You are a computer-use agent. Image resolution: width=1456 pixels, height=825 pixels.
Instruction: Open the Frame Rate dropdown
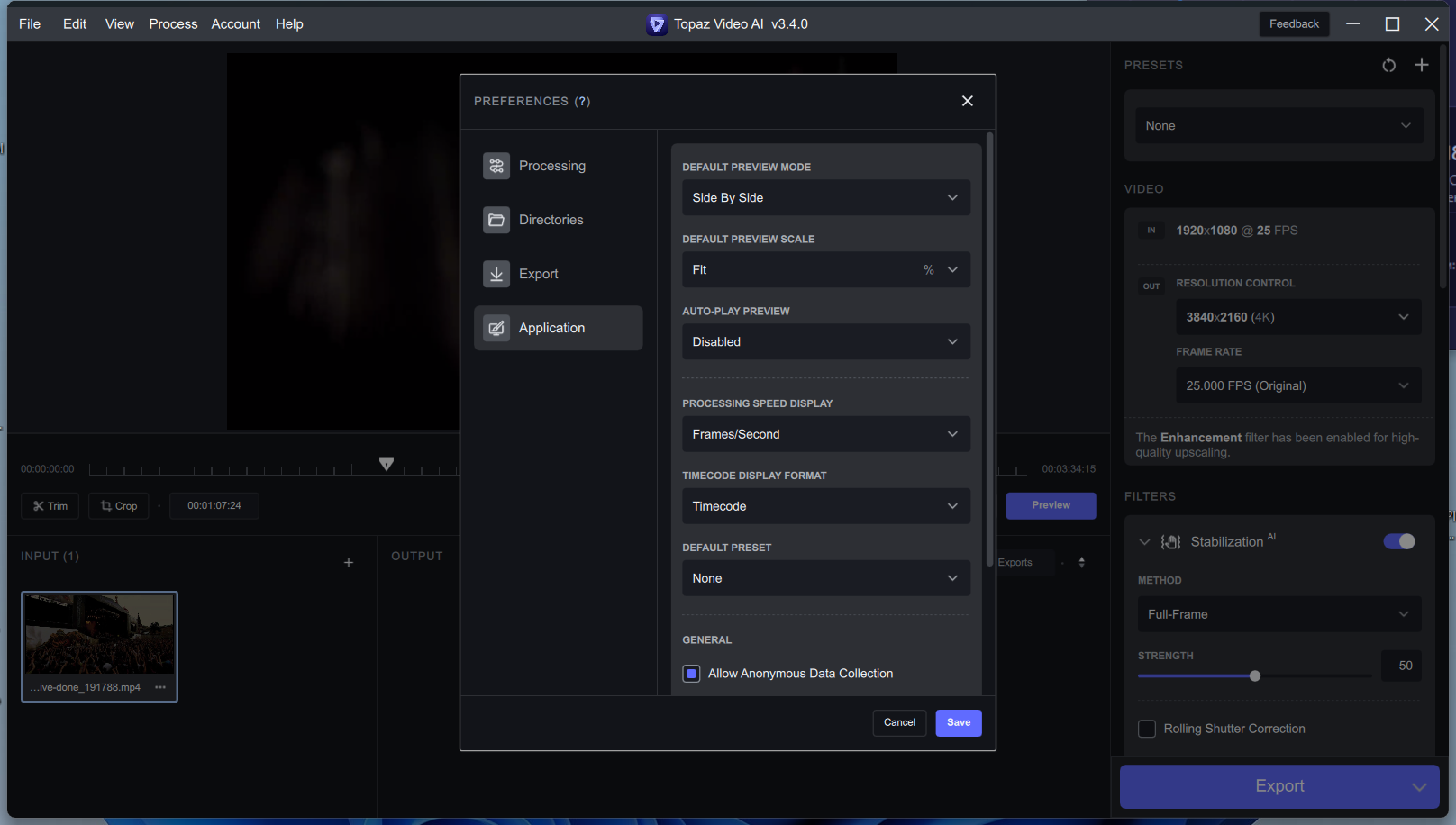tap(1298, 385)
